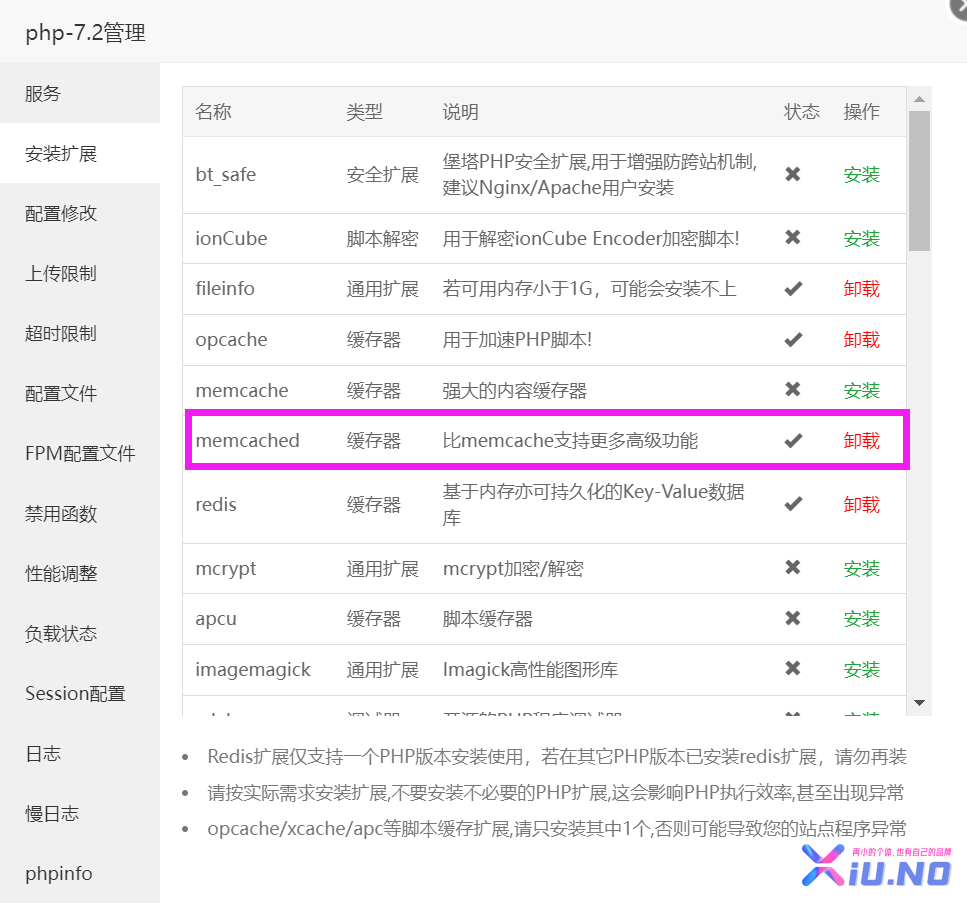The height and width of the screenshot is (903, 967).
Task: Click the memcached extension name
Action: click(247, 440)
